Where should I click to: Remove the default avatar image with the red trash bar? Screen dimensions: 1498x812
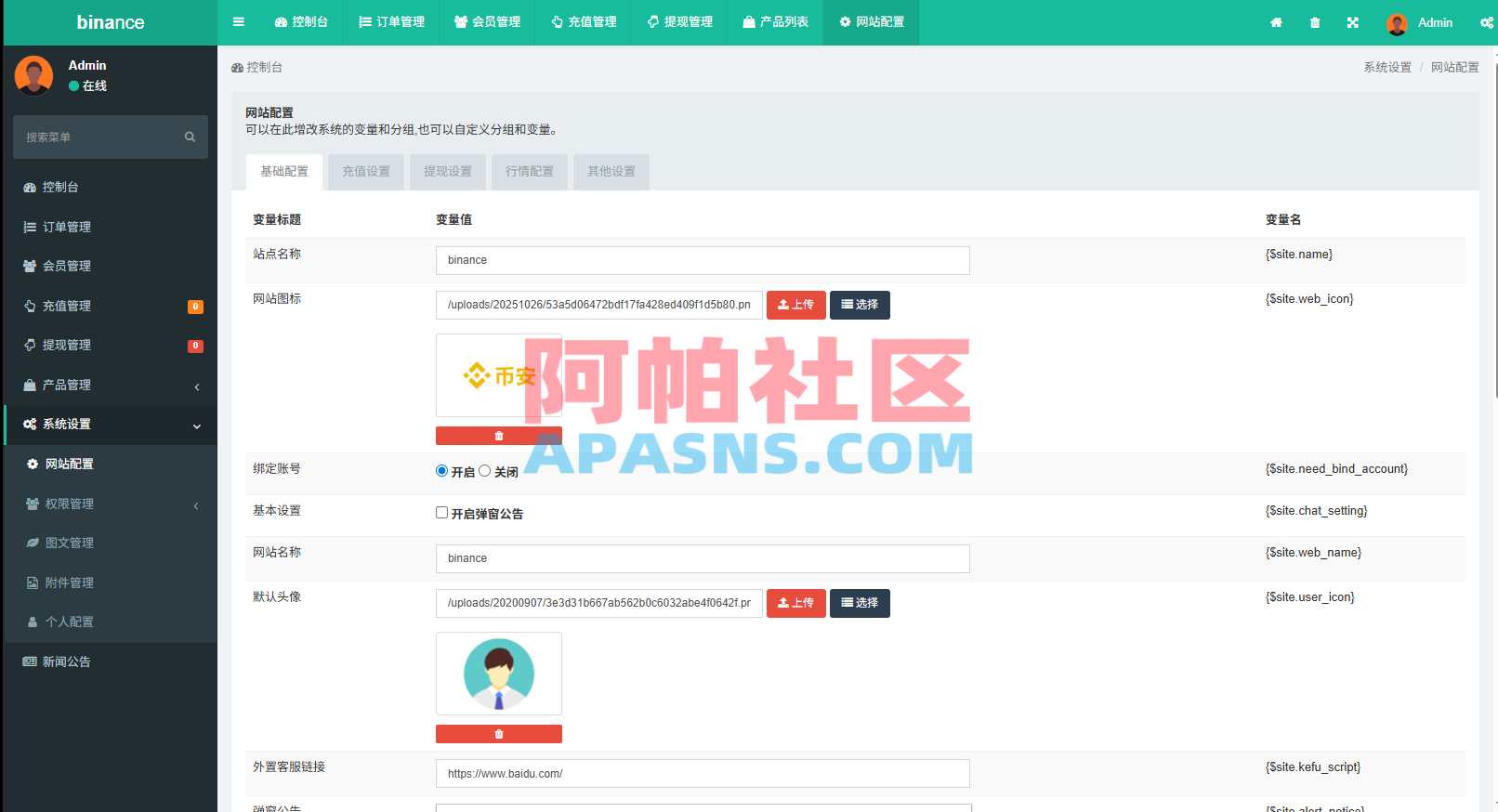(499, 734)
